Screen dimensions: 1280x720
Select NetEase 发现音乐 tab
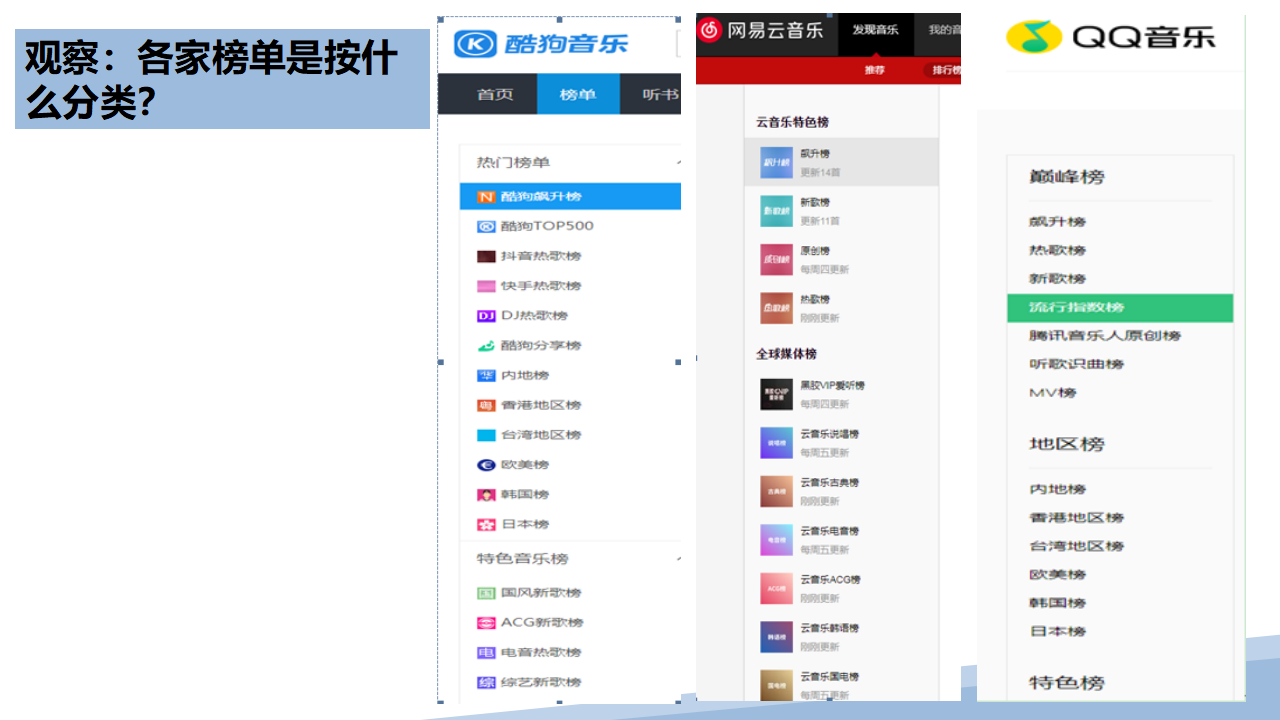coord(875,30)
